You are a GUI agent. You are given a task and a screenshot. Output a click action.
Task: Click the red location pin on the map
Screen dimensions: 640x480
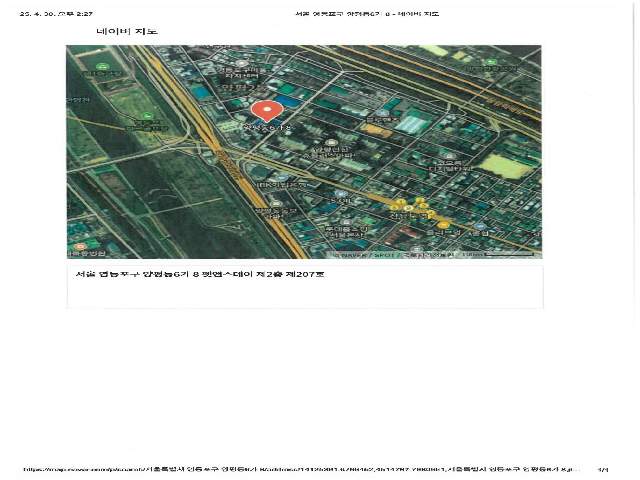[x=264, y=110]
